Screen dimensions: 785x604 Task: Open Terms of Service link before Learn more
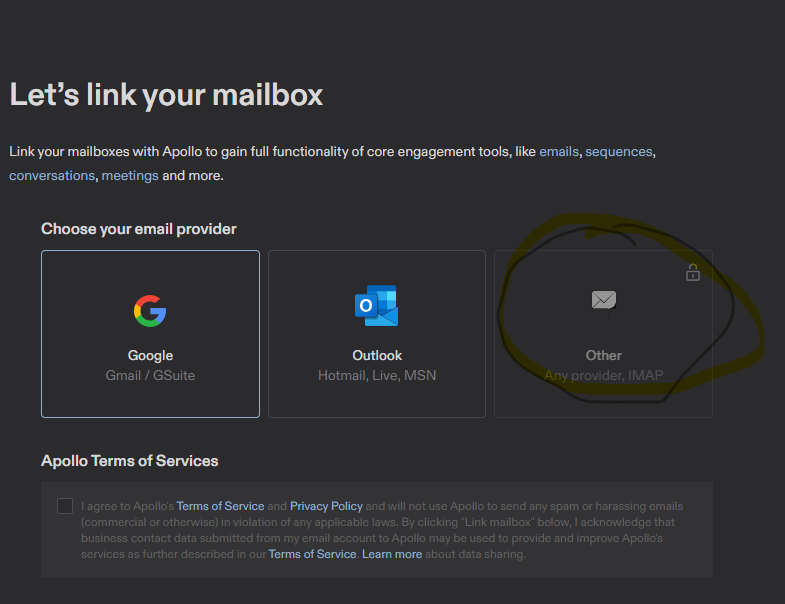(x=312, y=554)
